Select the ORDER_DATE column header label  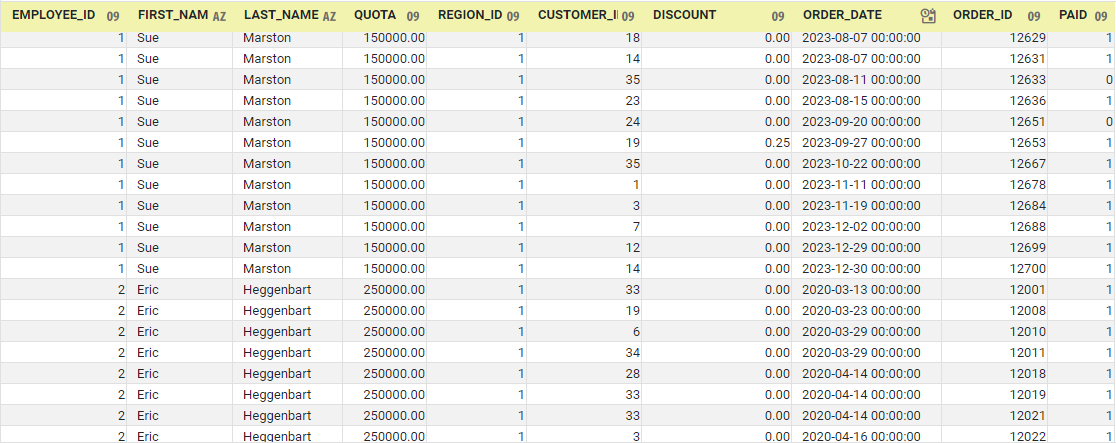point(842,15)
